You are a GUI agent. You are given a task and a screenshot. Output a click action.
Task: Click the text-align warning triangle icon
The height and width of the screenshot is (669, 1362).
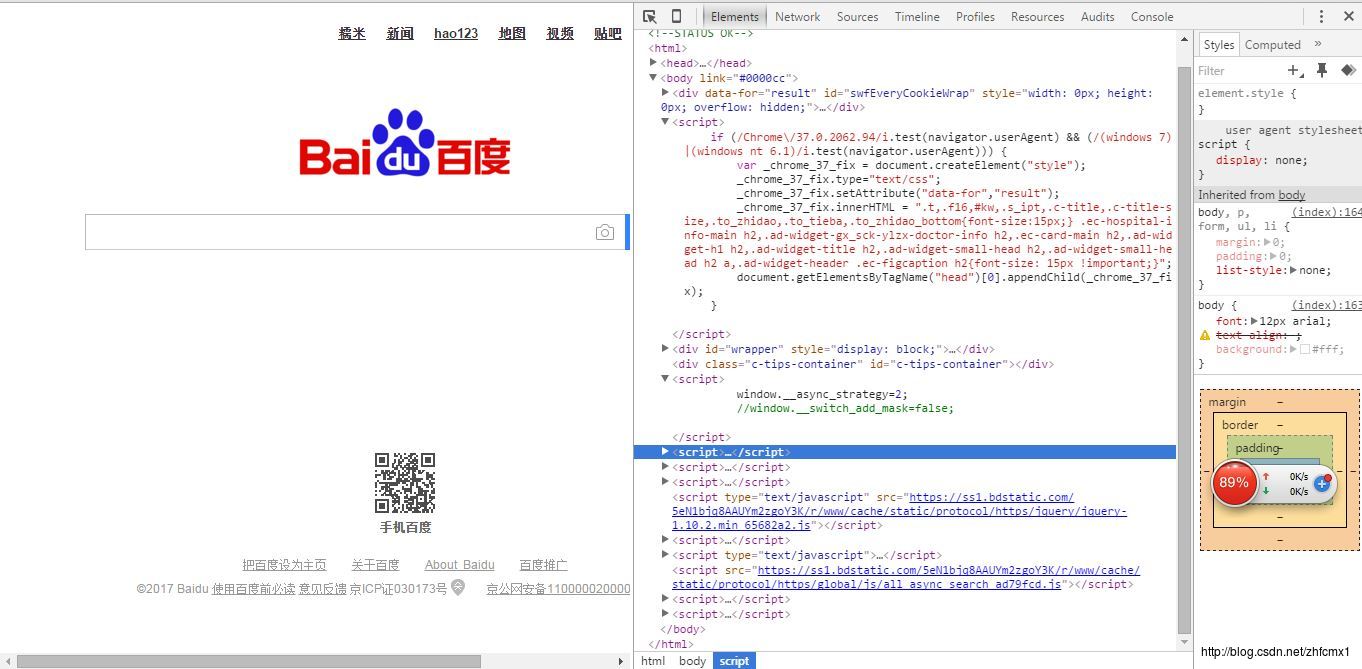(x=1205, y=336)
